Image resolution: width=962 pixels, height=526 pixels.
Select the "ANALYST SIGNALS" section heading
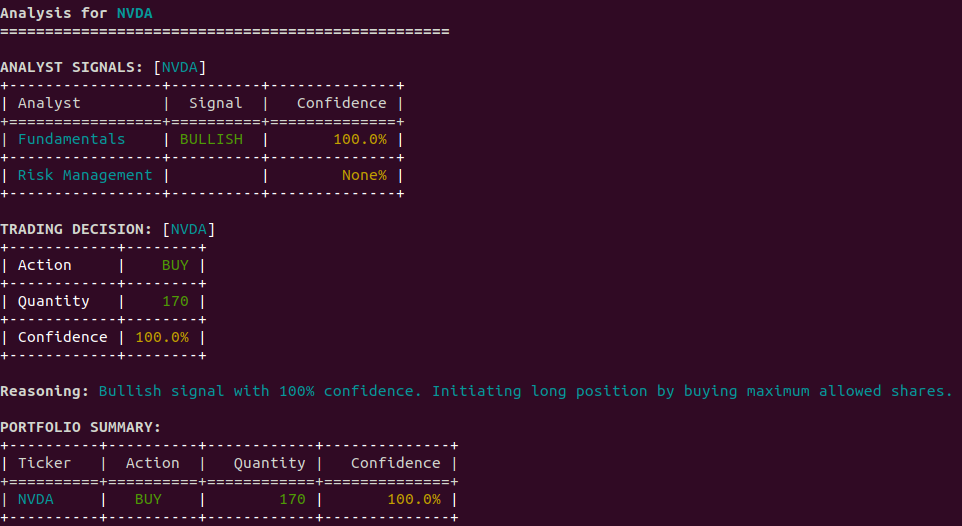pos(72,67)
